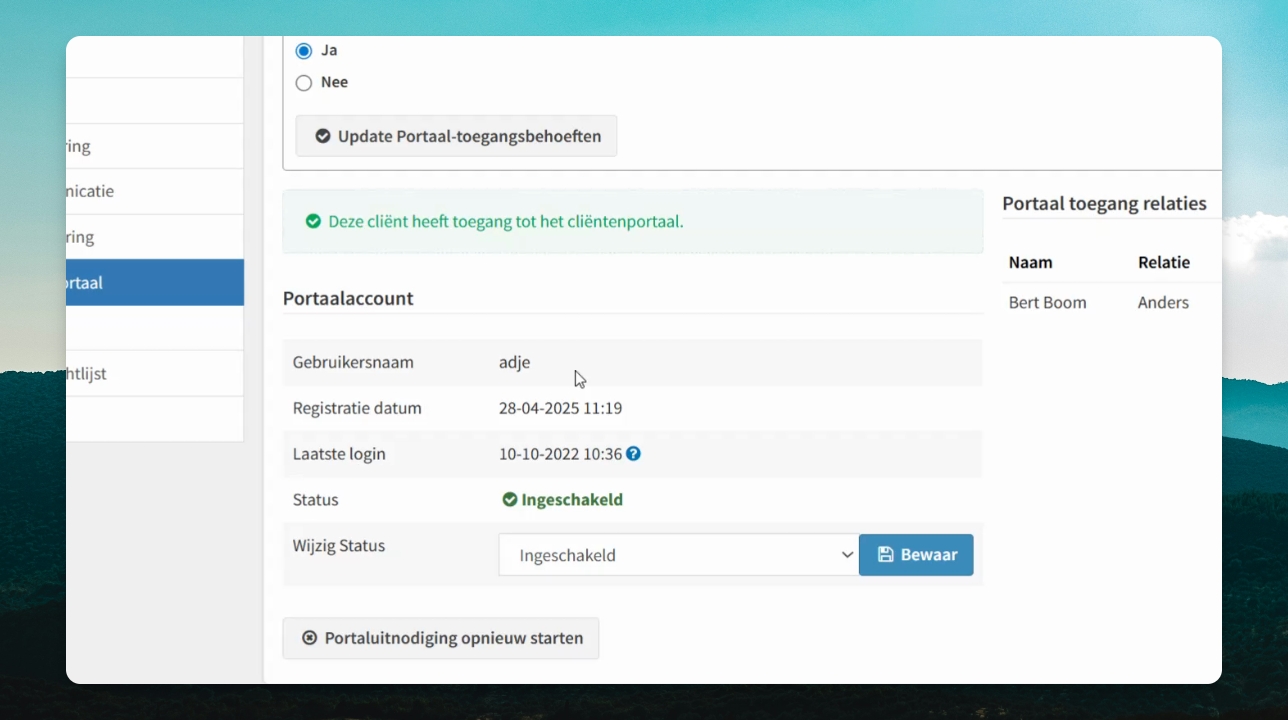Screen dimensions: 1288x720
Task: Click the 'Portaal toegang relaties' heading
Action: (1104, 203)
